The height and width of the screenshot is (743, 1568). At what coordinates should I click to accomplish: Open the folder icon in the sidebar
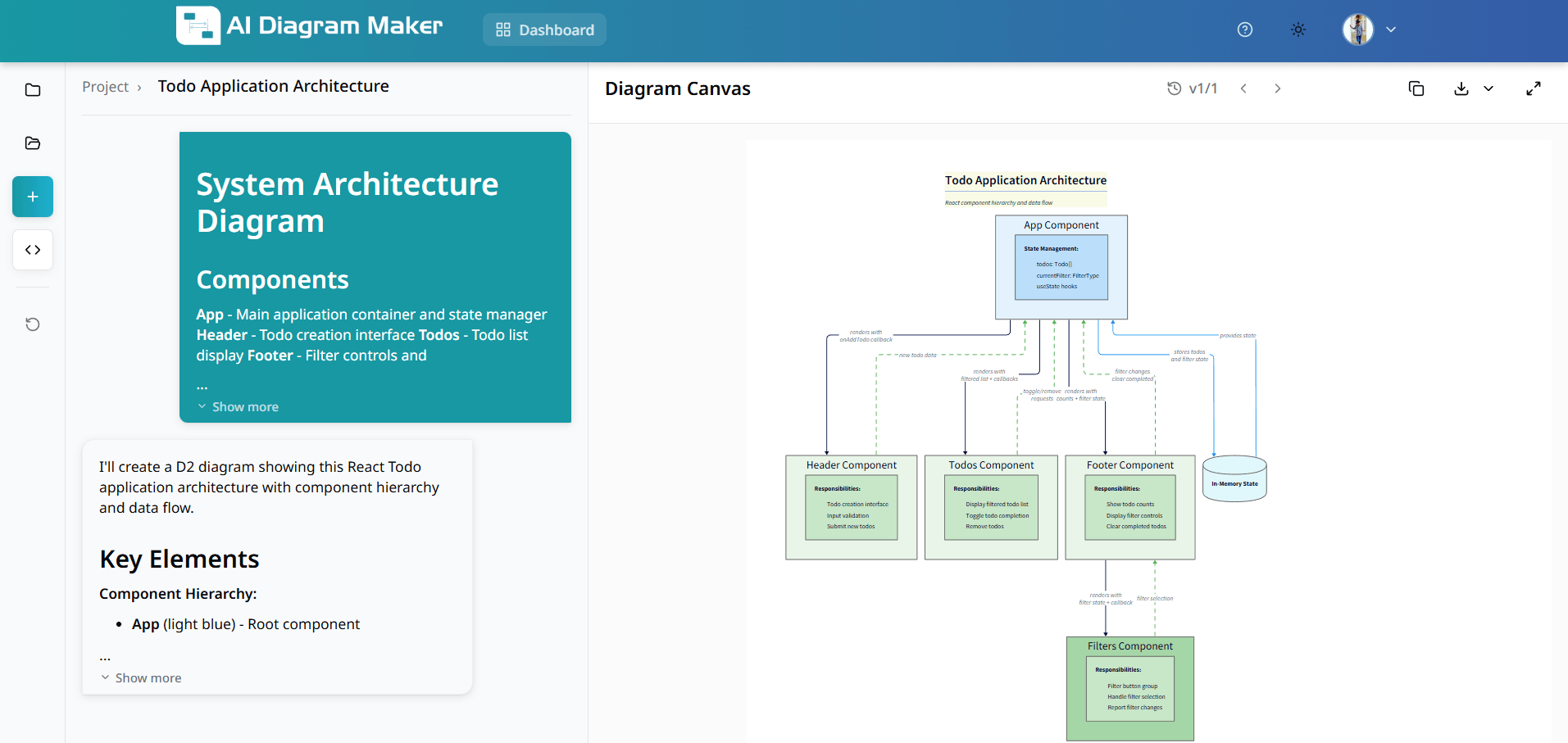pyautogui.click(x=32, y=89)
